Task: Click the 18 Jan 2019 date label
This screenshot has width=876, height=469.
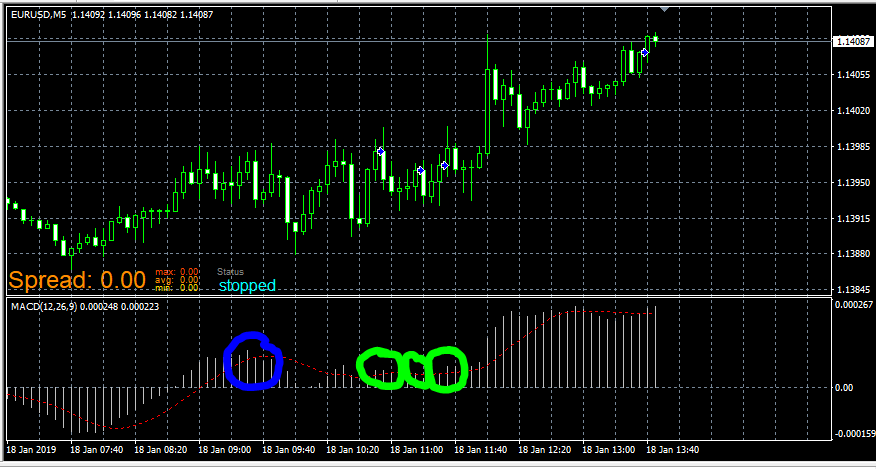Action: (x=30, y=449)
